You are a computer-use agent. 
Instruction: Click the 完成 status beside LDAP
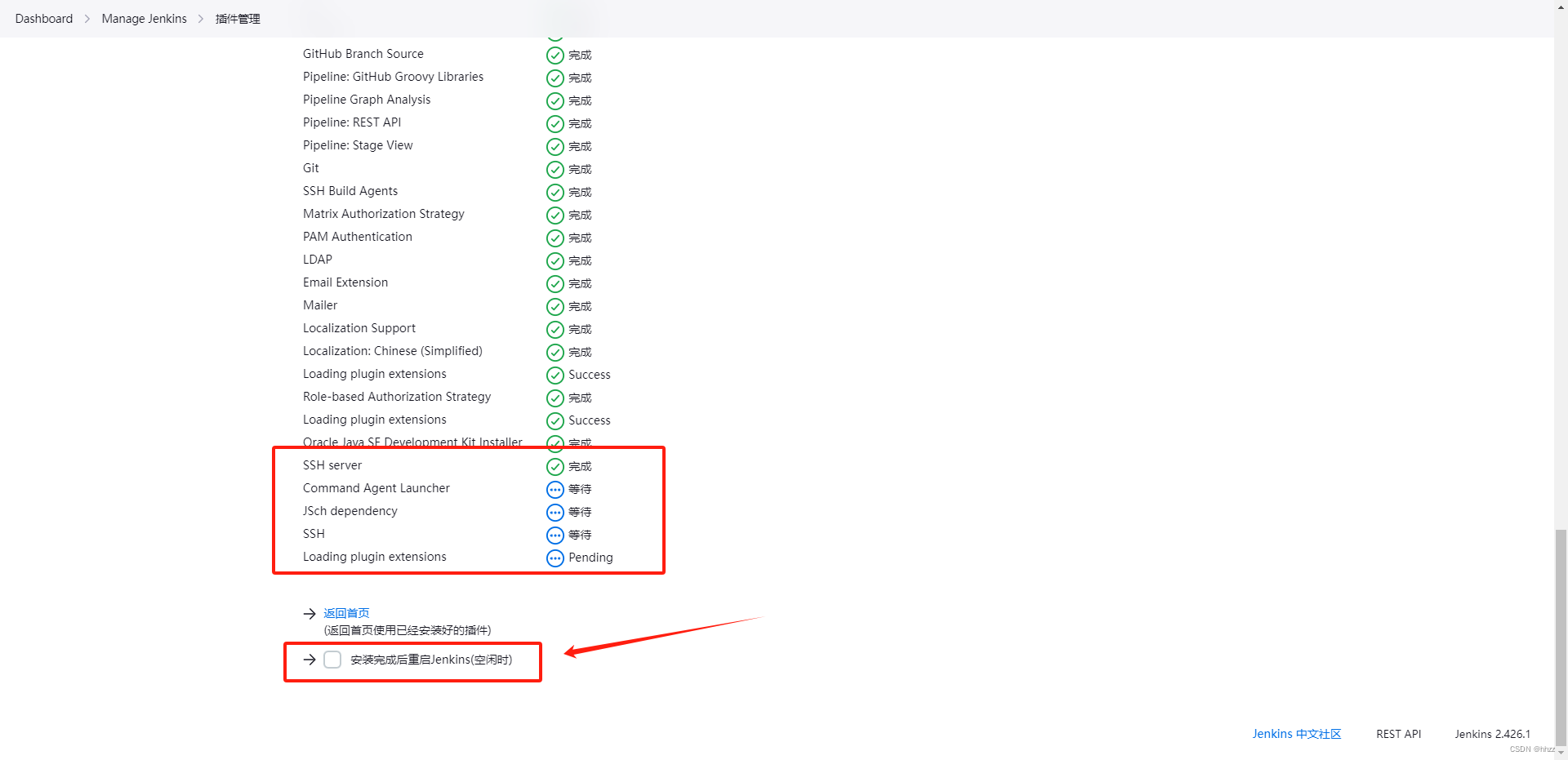[x=580, y=260]
